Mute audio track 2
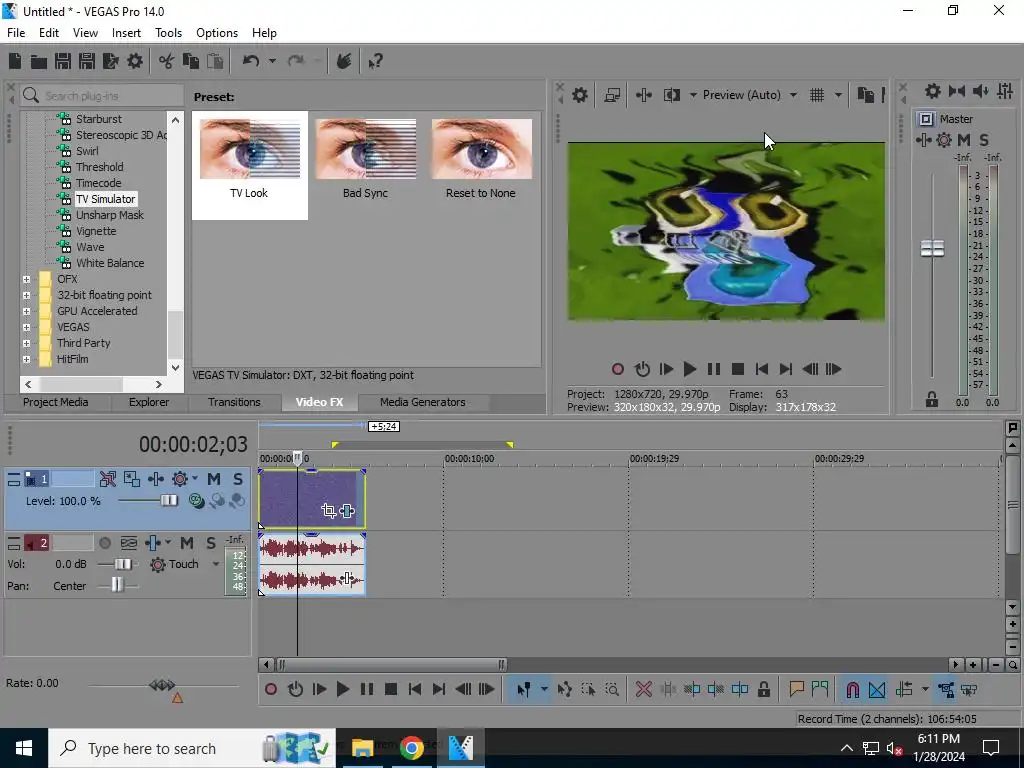 coord(187,543)
